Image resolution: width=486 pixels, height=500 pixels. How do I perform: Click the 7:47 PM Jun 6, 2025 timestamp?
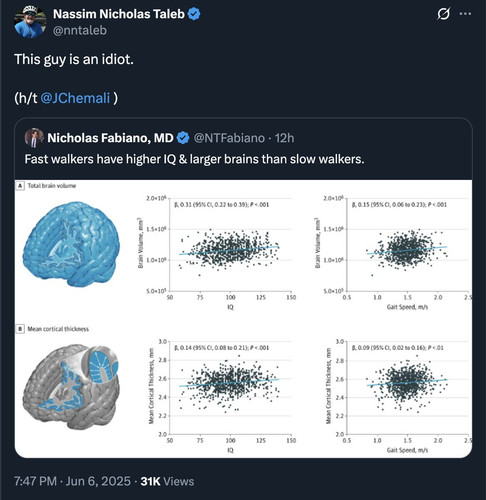click(72, 481)
